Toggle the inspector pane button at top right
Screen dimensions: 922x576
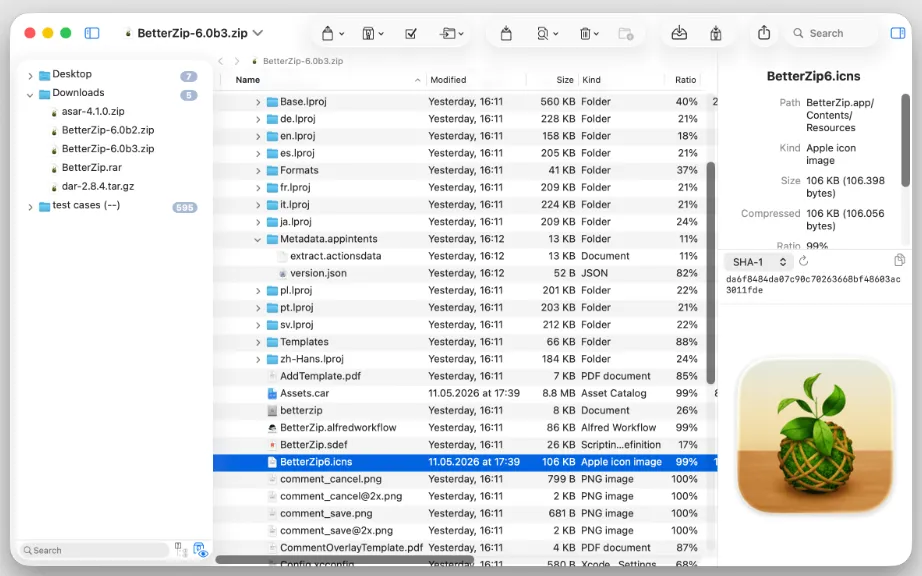(x=897, y=33)
